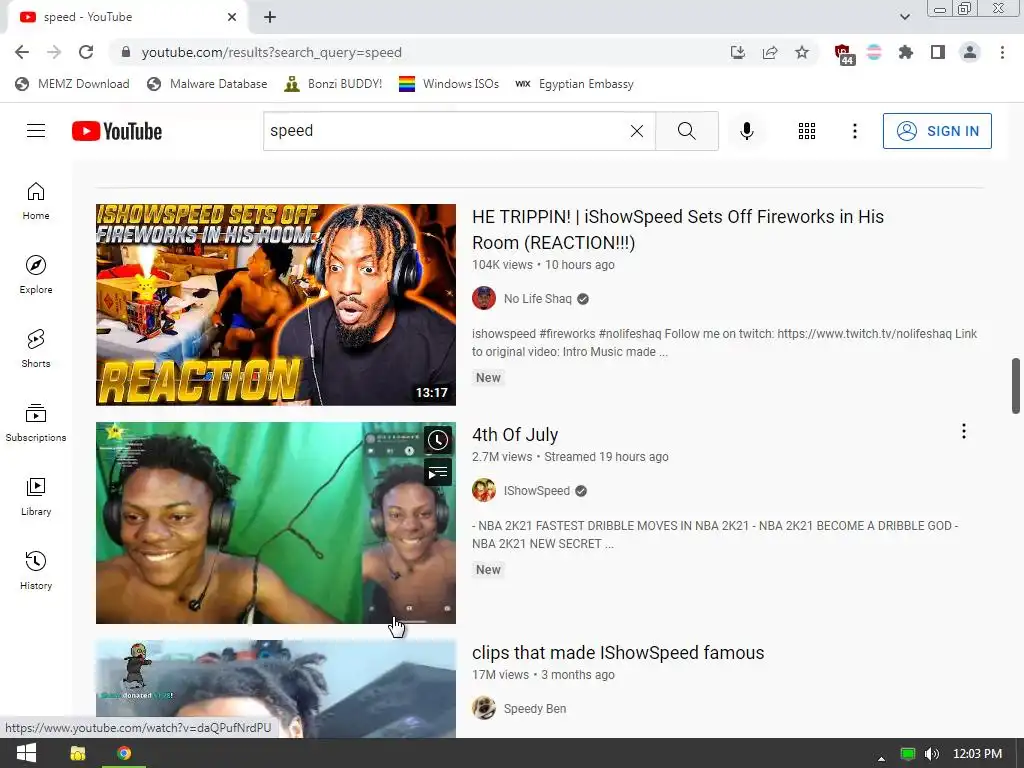Open the fireworks REACTION video thumbnail
1024x768 pixels.
276,304
